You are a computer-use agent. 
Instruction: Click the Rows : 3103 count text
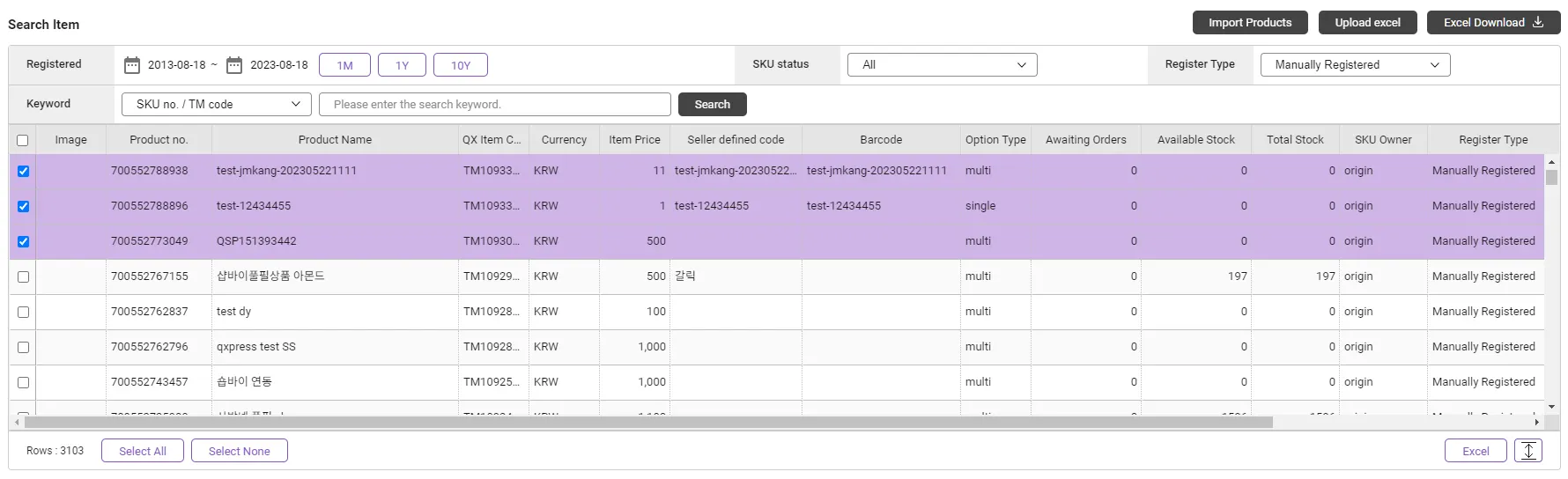click(x=55, y=451)
